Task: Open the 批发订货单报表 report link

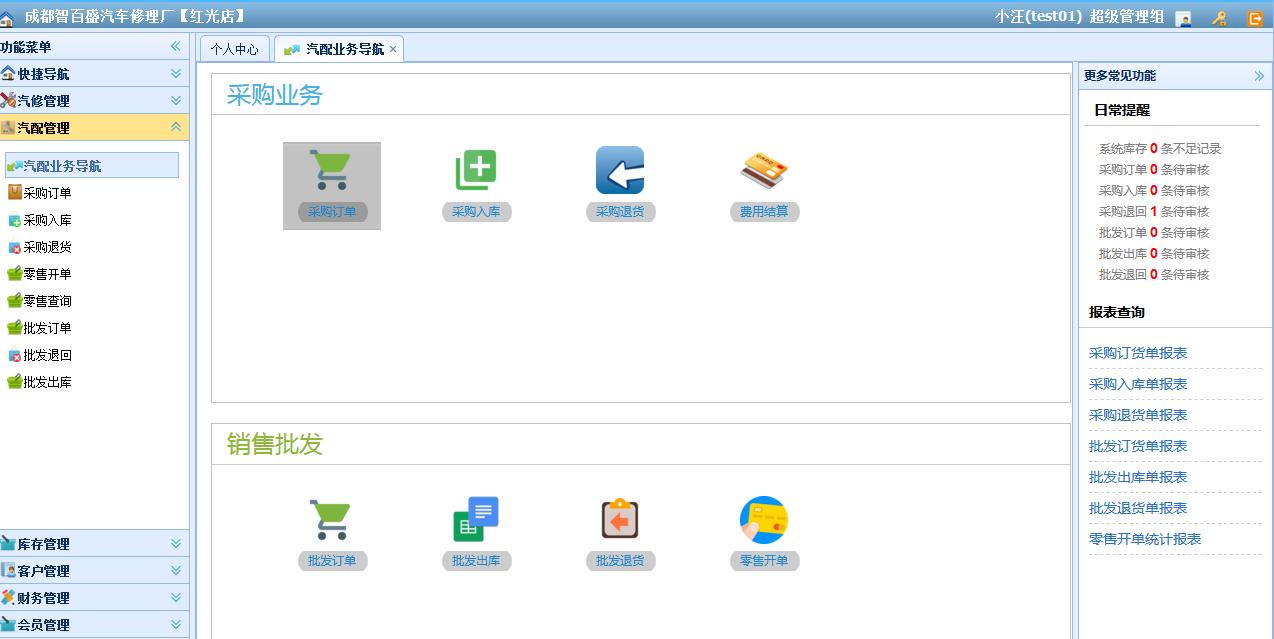Action: (1138, 446)
